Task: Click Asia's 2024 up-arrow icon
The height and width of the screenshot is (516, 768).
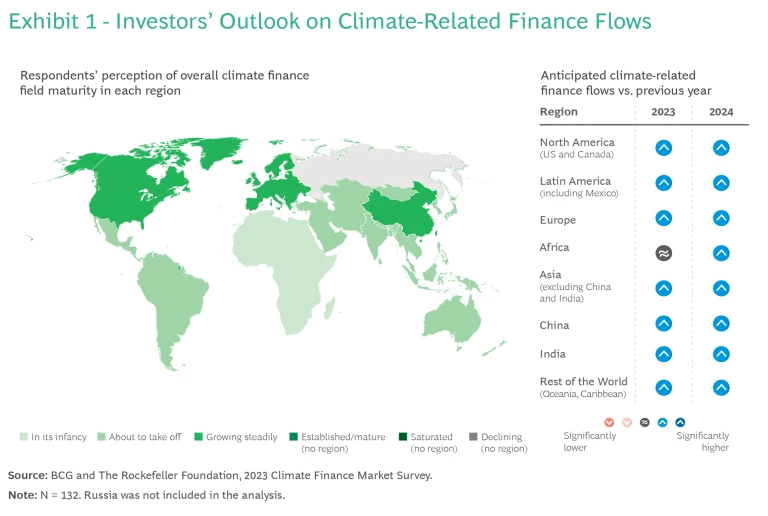Action: (721, 288)
